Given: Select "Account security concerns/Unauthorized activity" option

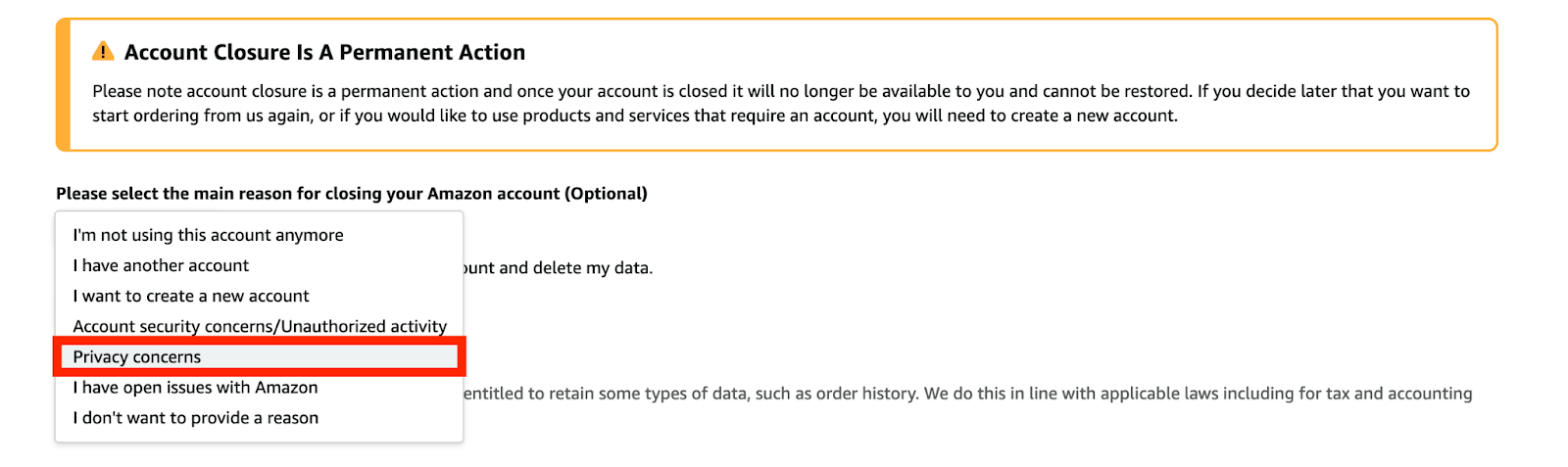Looking at the screenshot, I should click(260, 326).
